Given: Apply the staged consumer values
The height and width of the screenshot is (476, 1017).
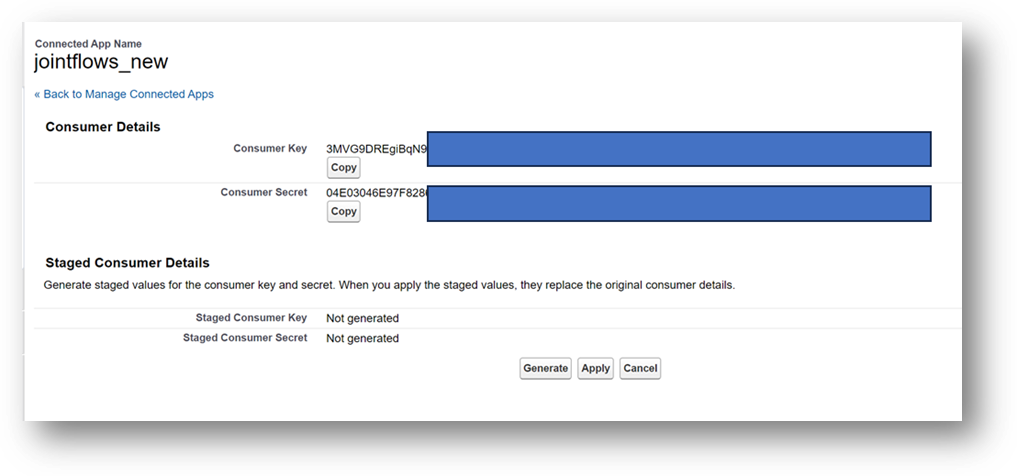Looking at the screenshot, I should click(595, 368).
